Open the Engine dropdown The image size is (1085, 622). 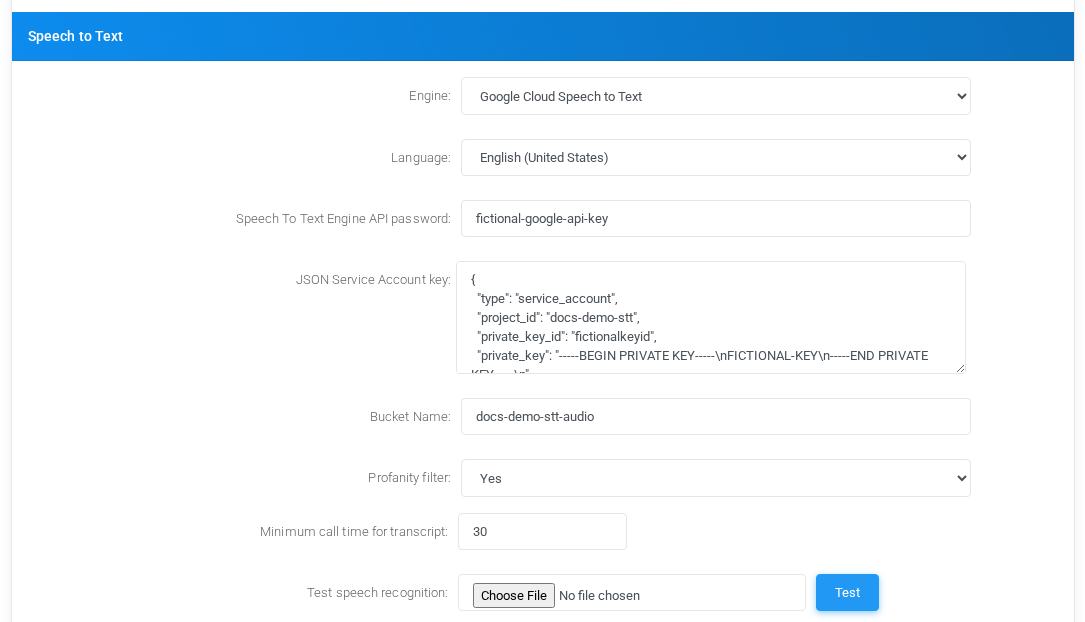[x=715, y=96]
